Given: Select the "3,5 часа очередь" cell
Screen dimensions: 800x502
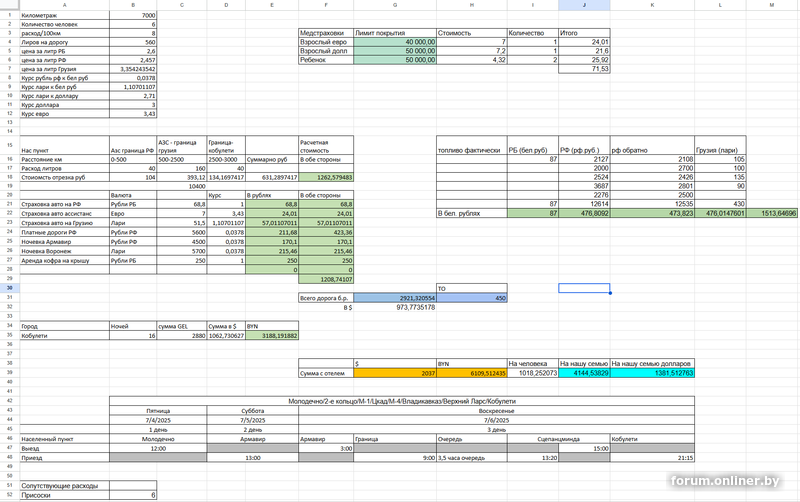Looking at the screenshot, I should point(472,458).
